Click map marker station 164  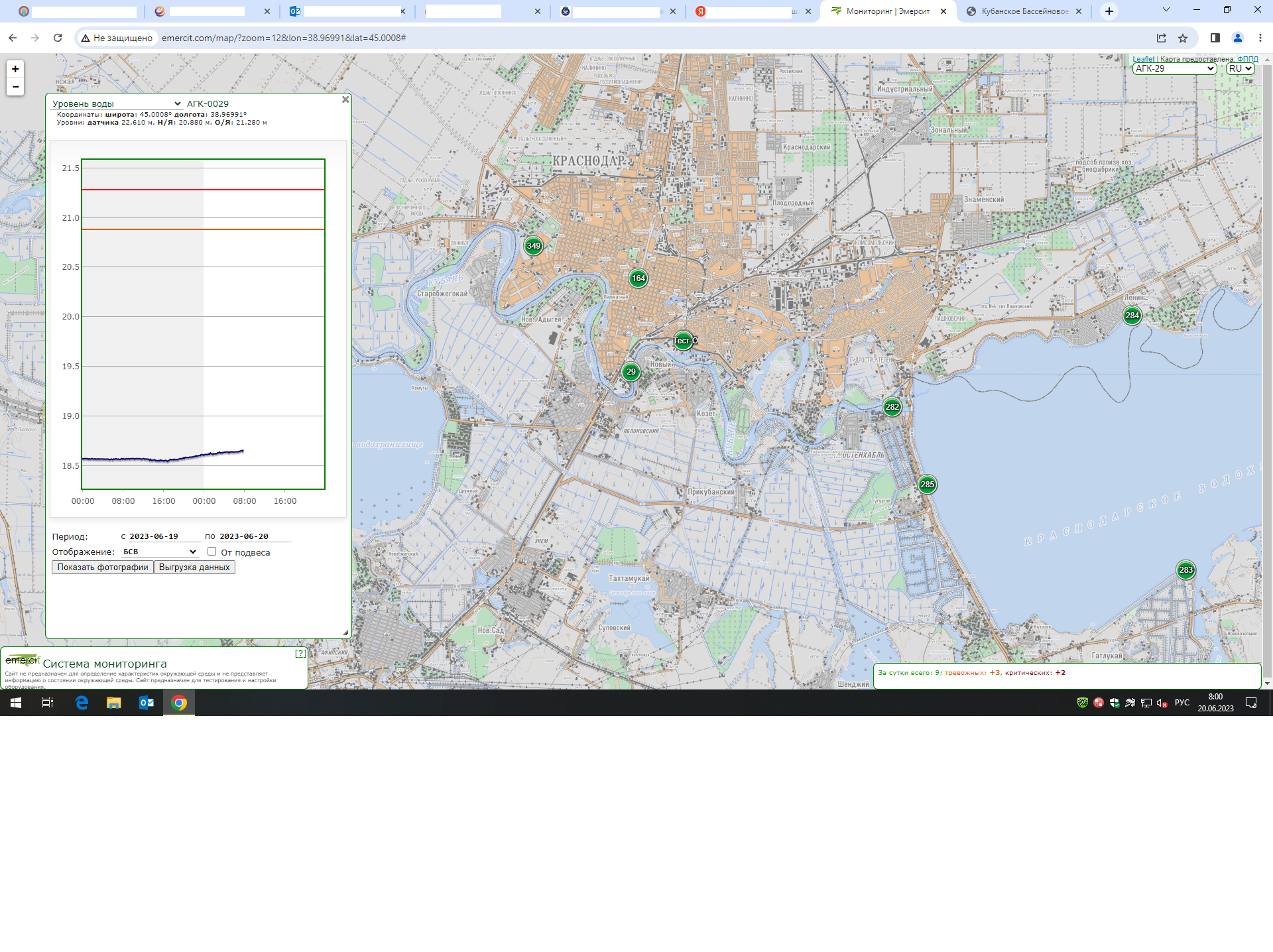(638, 278)
